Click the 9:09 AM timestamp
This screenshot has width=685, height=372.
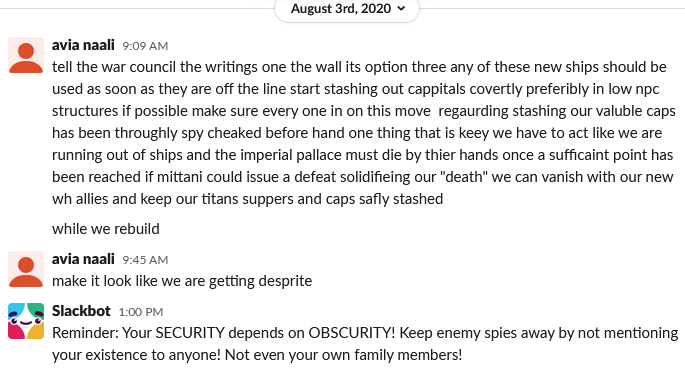tap(145, 46)
